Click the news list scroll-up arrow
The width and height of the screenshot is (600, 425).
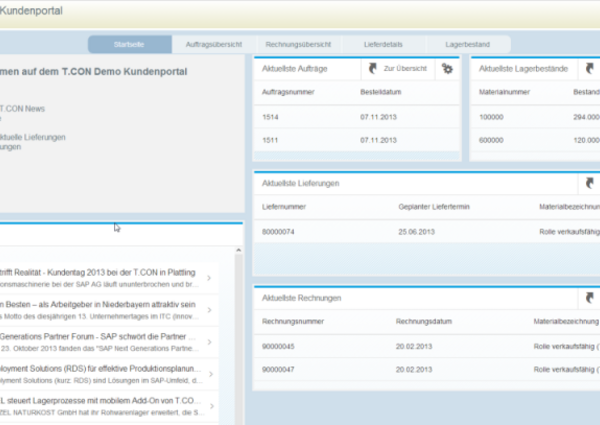238,250
